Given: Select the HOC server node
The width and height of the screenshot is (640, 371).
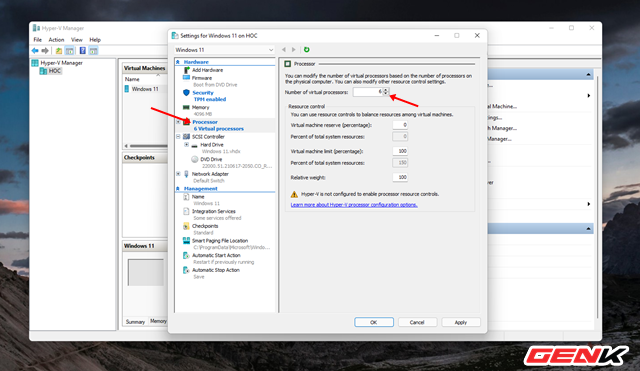Looking at the screenshot, I should (x=55, y=71).
